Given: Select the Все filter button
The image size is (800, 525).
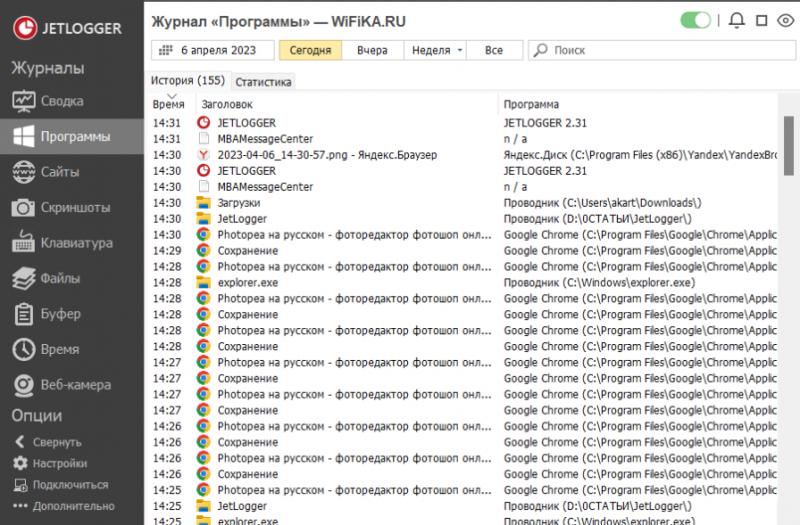Looking at the screenshot, I should tap(494, 50).
